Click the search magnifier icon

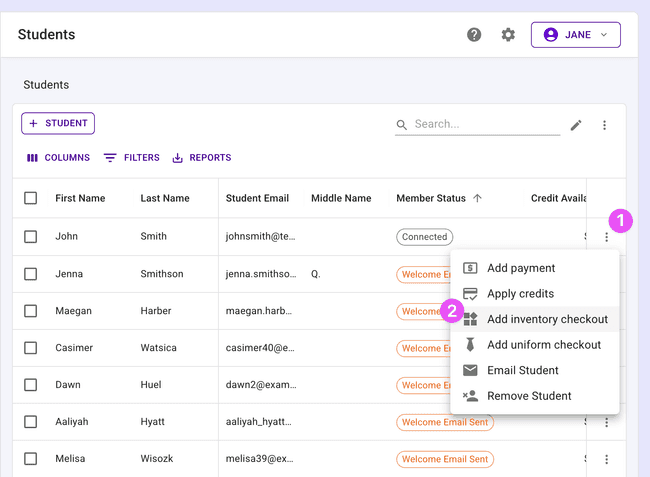click(401, 124)
